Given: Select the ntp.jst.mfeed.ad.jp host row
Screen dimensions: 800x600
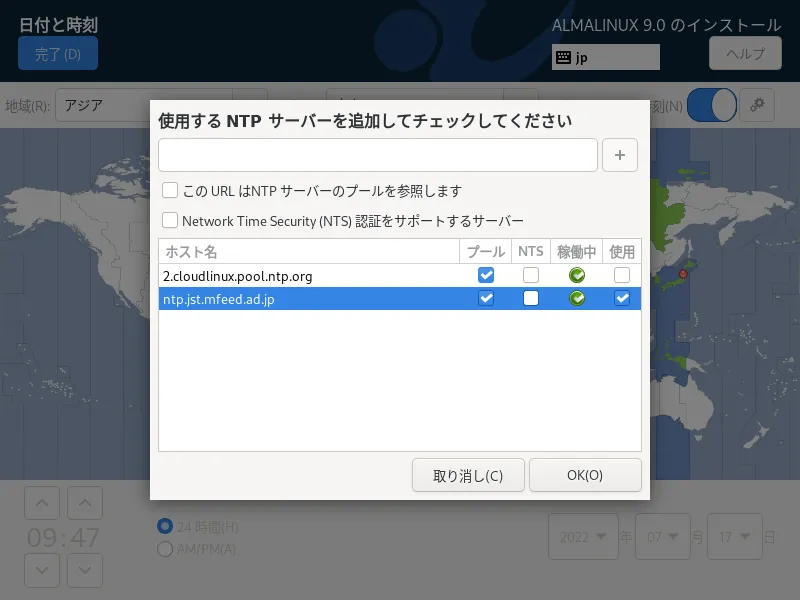Looking at the screenshot, I should tap(400, 298).
